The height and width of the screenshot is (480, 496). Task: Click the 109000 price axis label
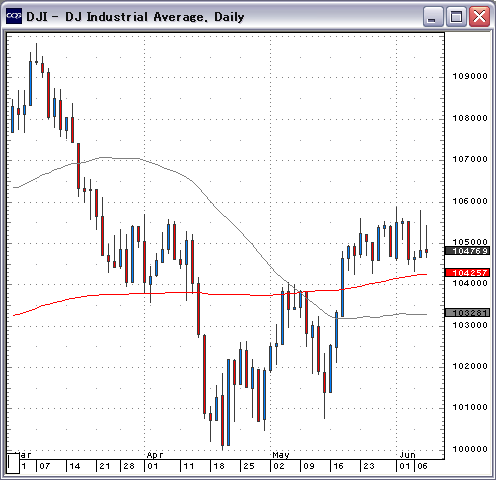click(x=470, y=76)
